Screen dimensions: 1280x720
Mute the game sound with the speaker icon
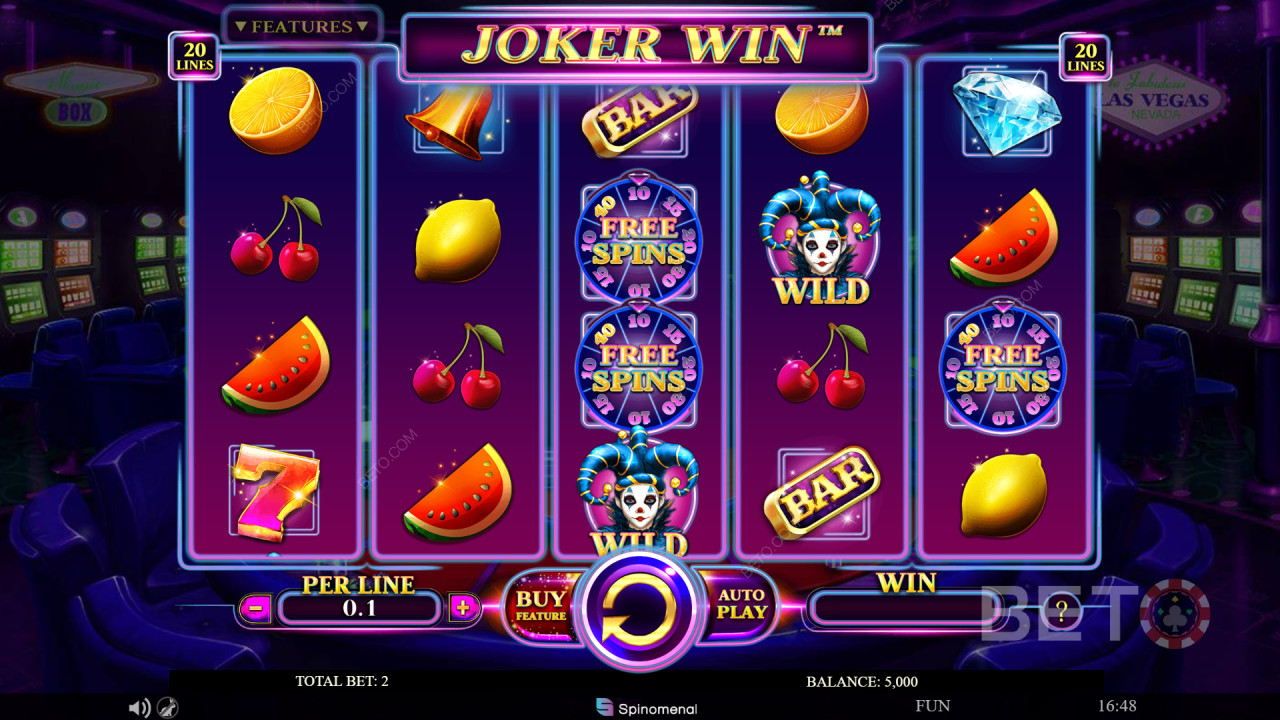[139, 708]
